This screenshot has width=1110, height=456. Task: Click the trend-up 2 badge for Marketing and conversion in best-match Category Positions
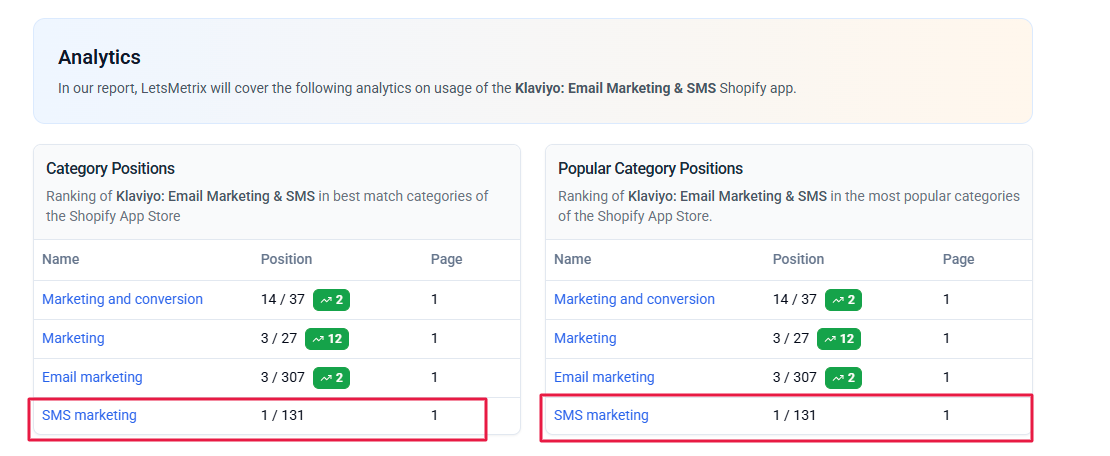coord(331,299)
